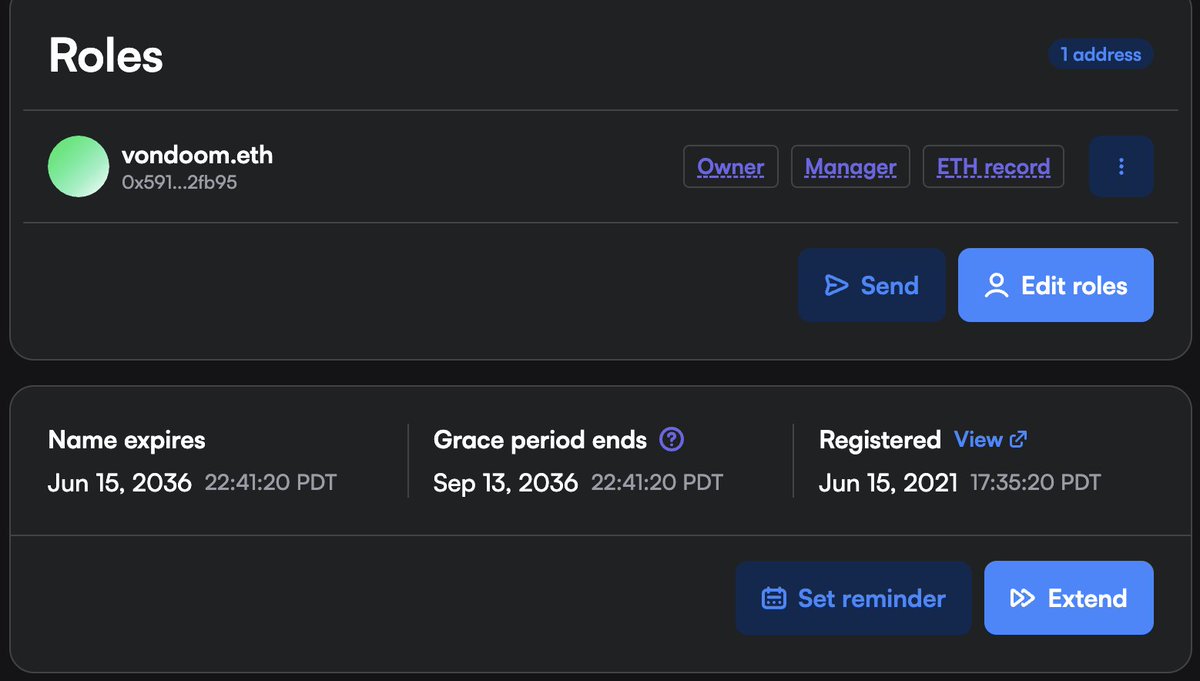Select the Manager role tag
This screenshot has width=1200, height=681.
click(x=850, y=167)
